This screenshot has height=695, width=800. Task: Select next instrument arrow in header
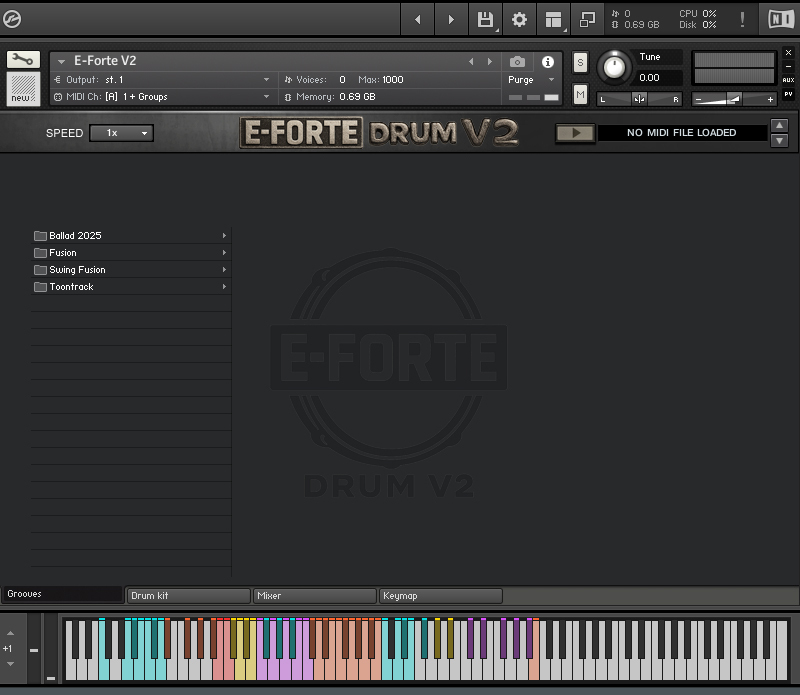tap(490, 62)
